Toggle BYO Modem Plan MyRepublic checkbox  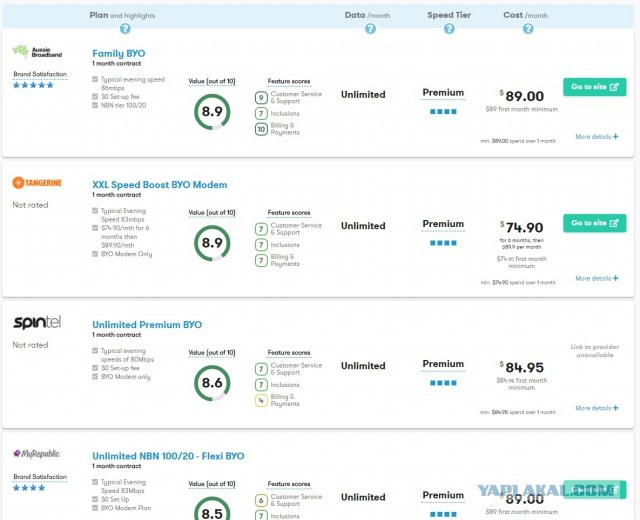click(95, 508)
